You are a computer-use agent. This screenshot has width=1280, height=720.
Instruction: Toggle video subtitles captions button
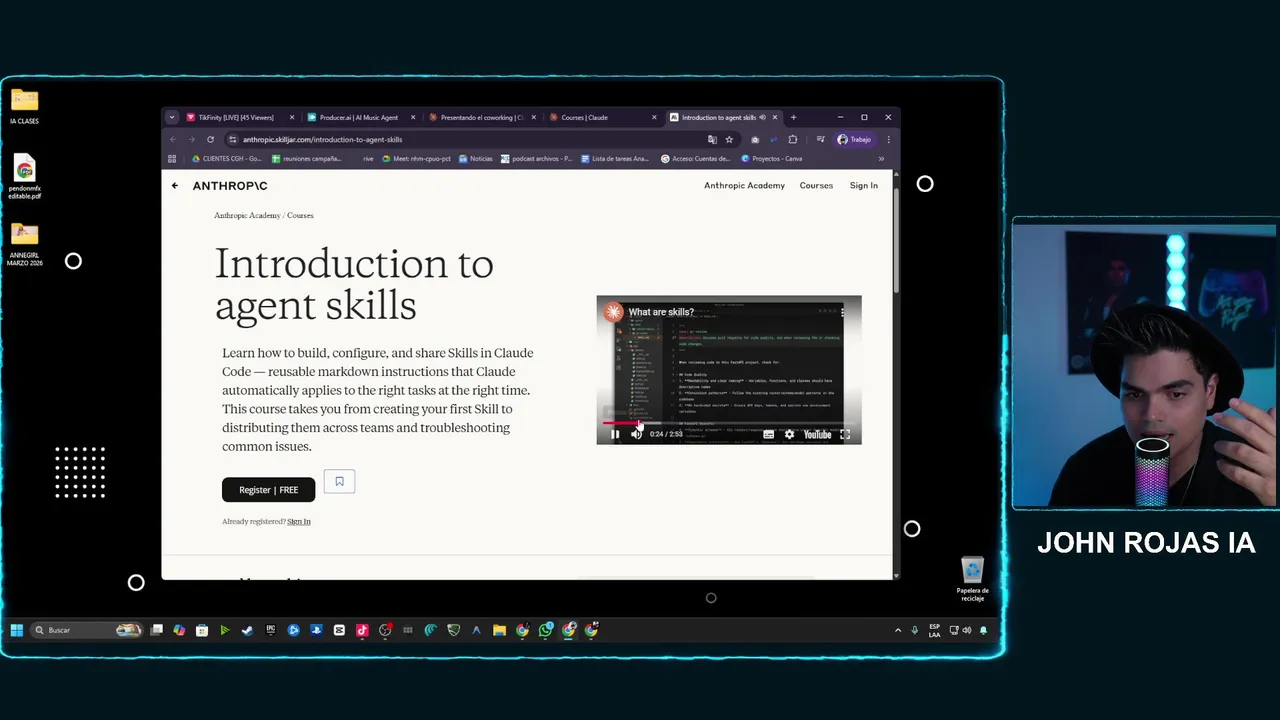click(768, 434)
